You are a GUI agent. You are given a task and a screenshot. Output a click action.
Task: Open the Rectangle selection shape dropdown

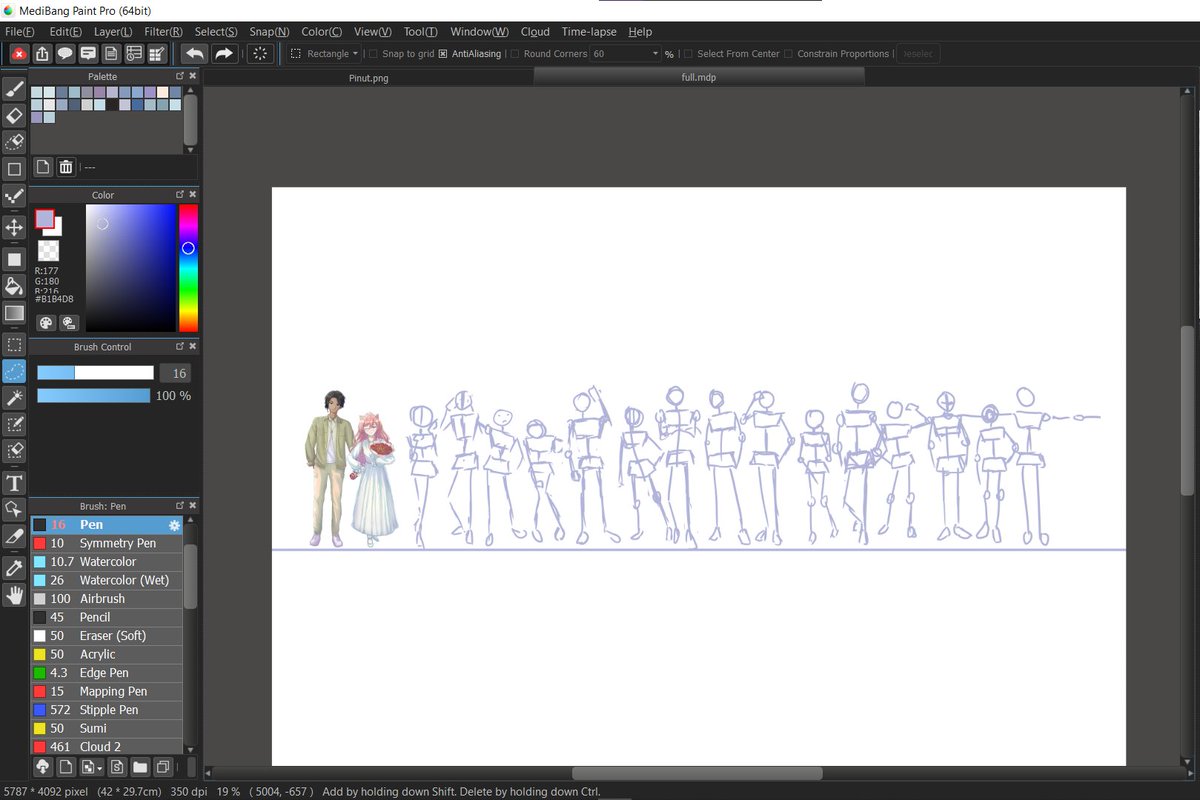[325, 54]
